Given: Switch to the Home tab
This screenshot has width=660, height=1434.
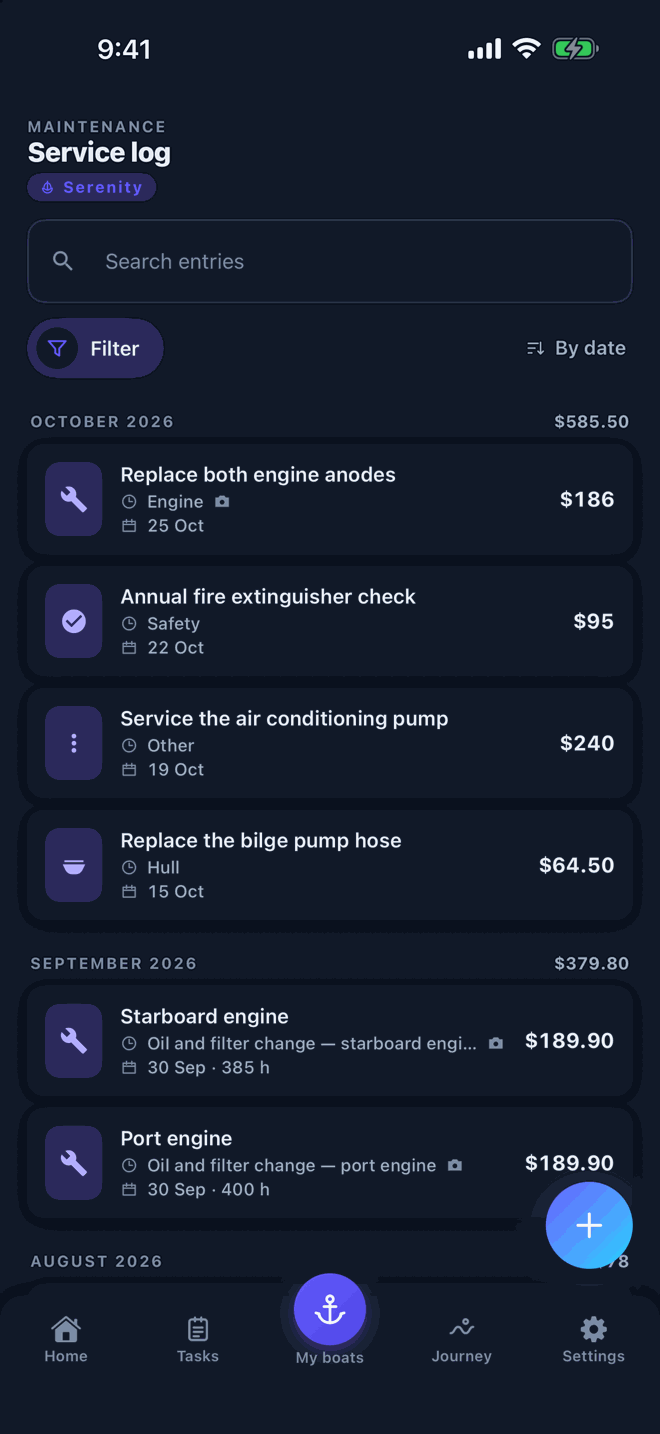Looking at the screenshot, I should click(x=66, y=1340).
